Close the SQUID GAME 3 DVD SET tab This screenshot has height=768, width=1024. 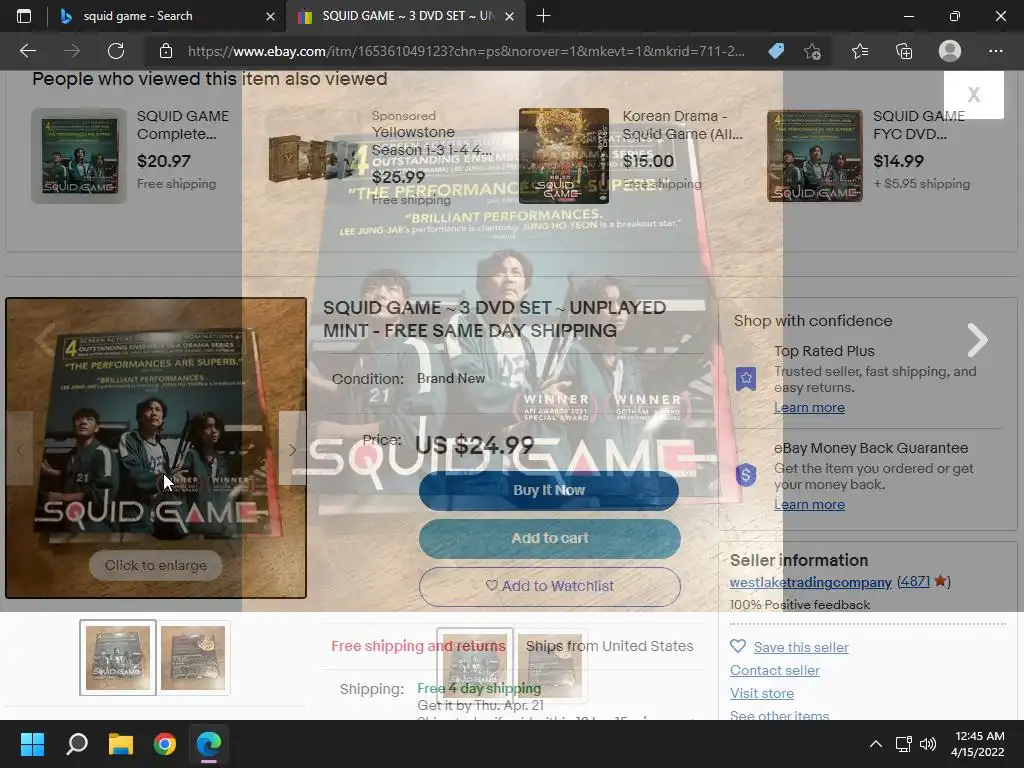509,16
